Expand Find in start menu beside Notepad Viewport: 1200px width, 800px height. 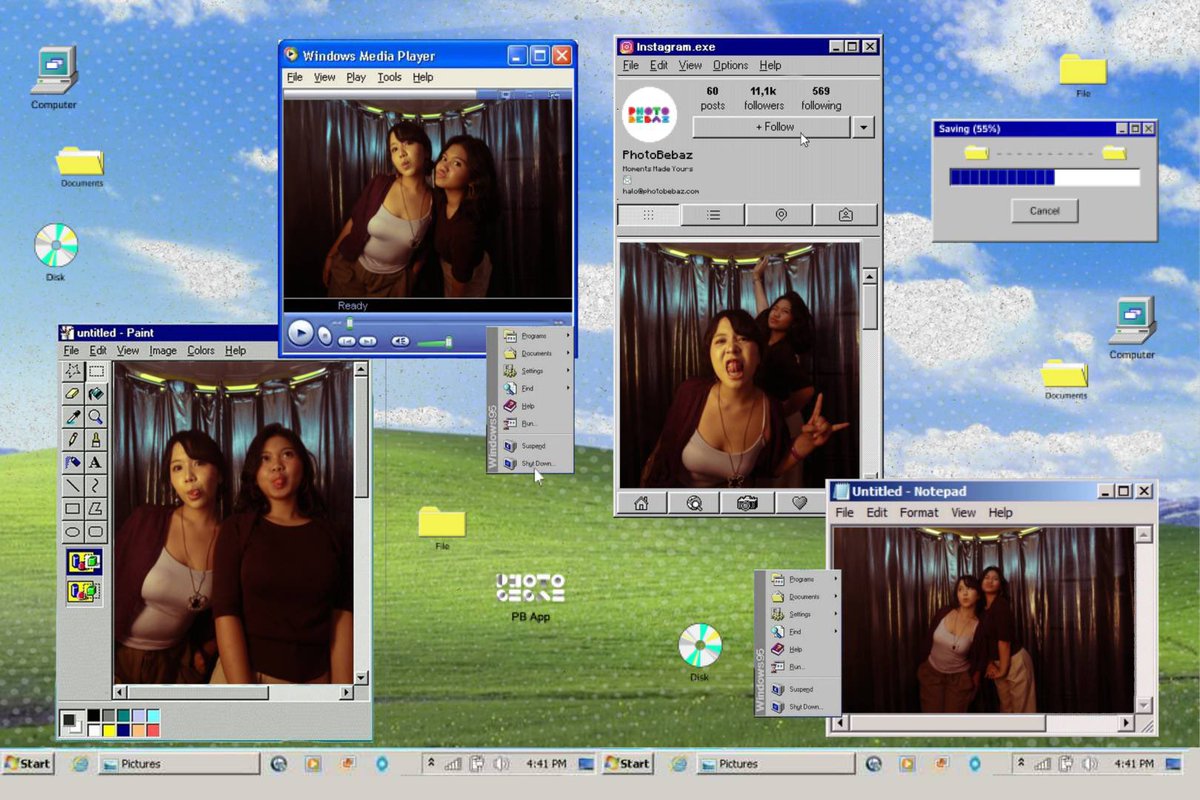click(x=804, y=632)
